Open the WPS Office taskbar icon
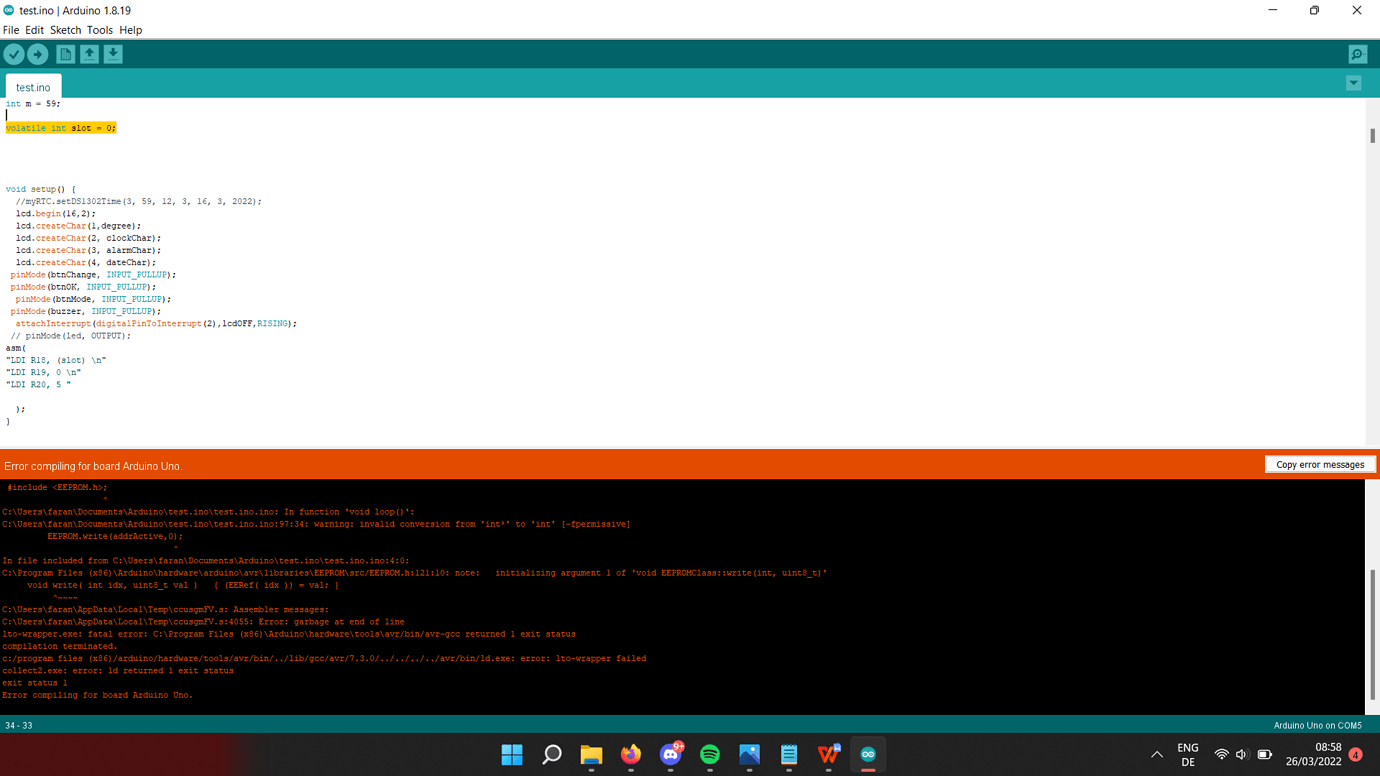The height and width of the screenshot is (776, 1380). pos(828,755)
